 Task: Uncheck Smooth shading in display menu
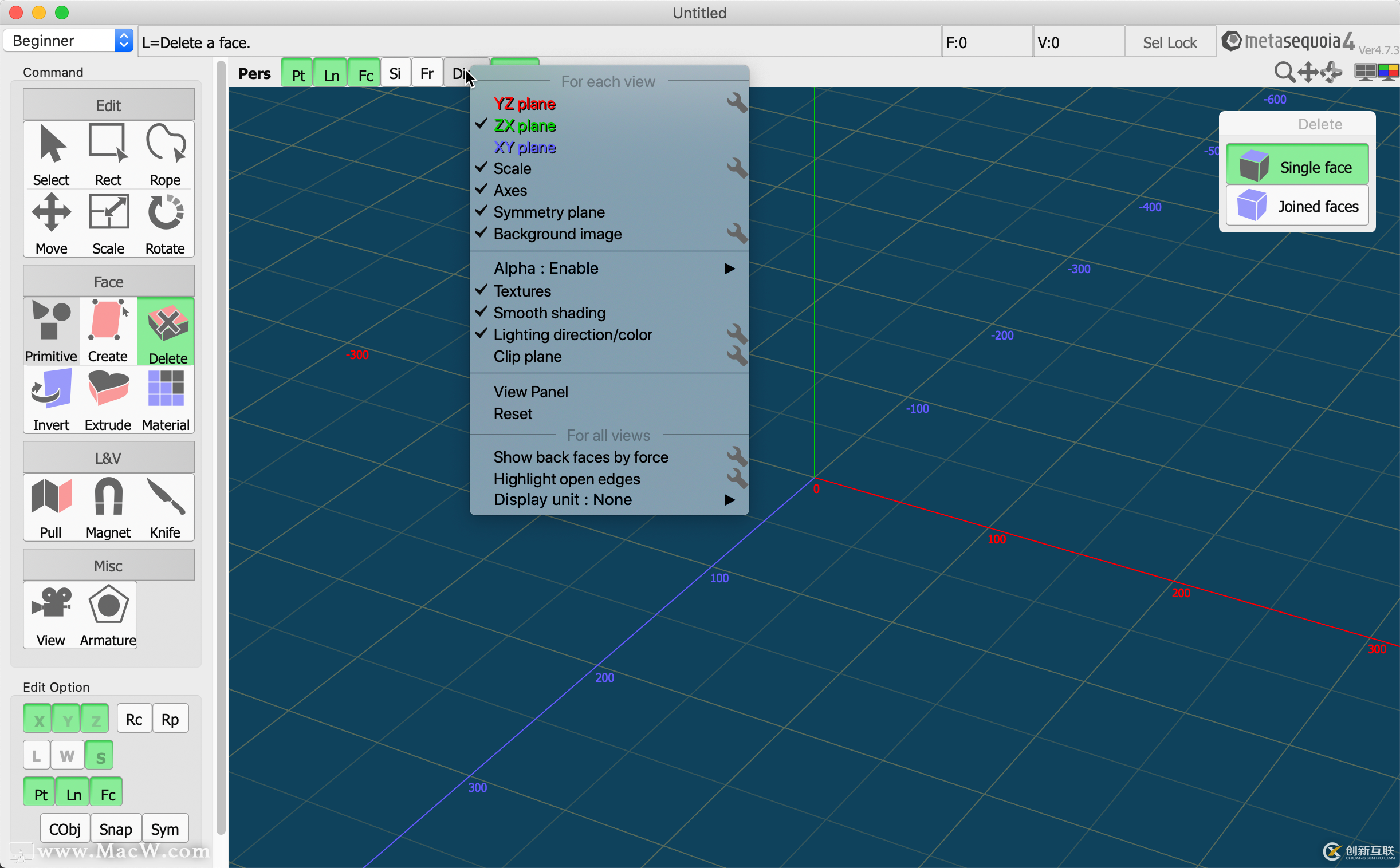[549, 313]
